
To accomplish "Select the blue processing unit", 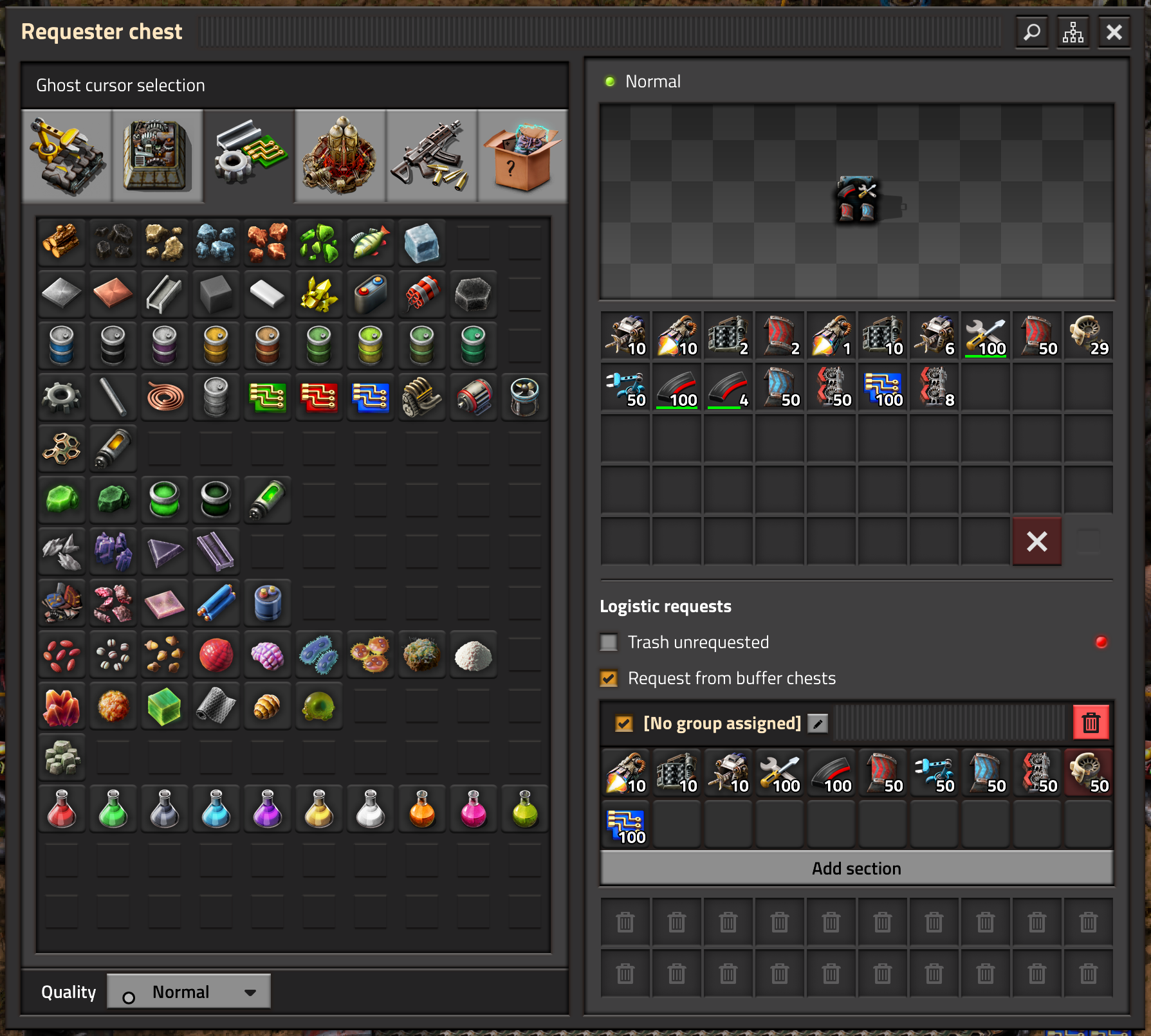I will (x=371, y=397).
